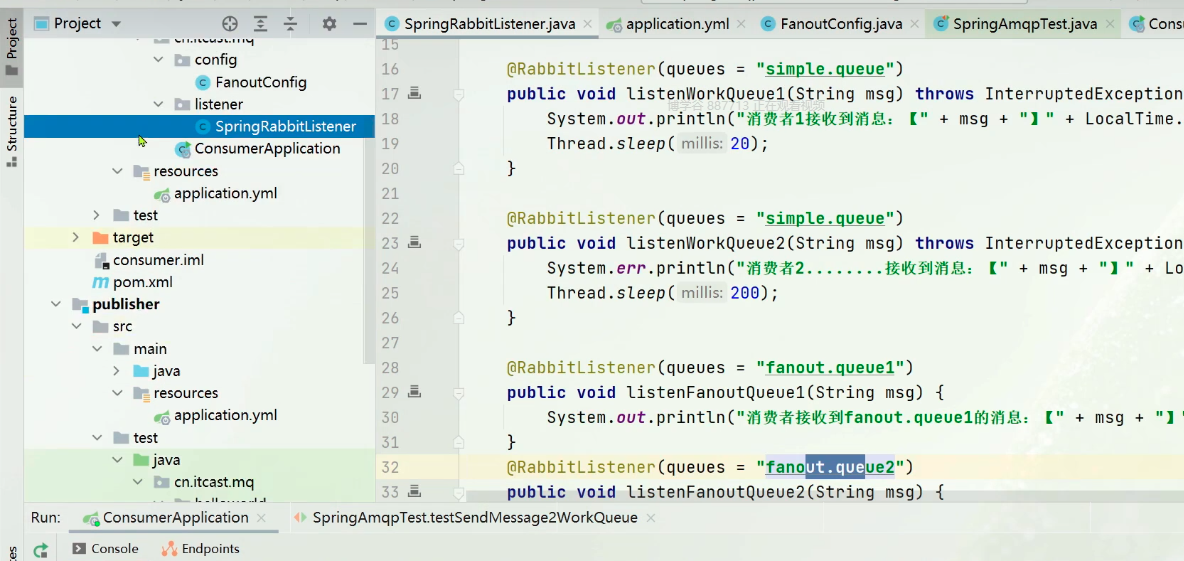Viewport: 1184px width, 561px height.
Task: Click line number 21 in gutter
Action: click(x=390, y=194)
